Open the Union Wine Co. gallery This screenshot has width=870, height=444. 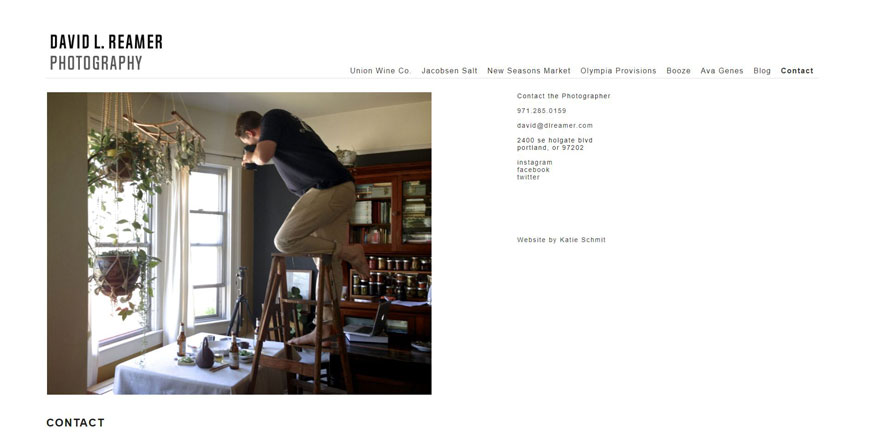coord(380,71)
